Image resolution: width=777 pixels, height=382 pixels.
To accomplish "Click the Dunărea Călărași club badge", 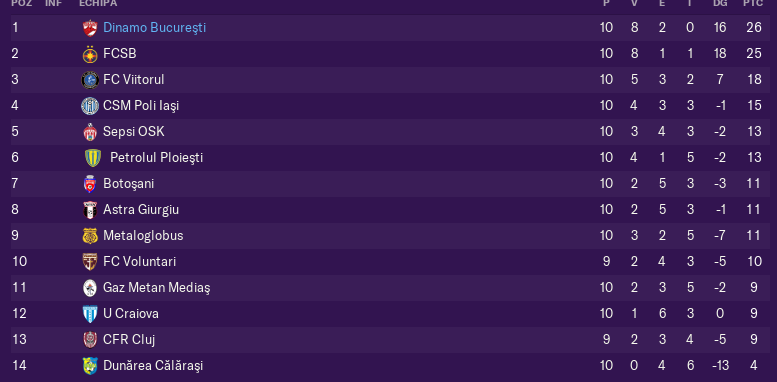I will 90,366.
